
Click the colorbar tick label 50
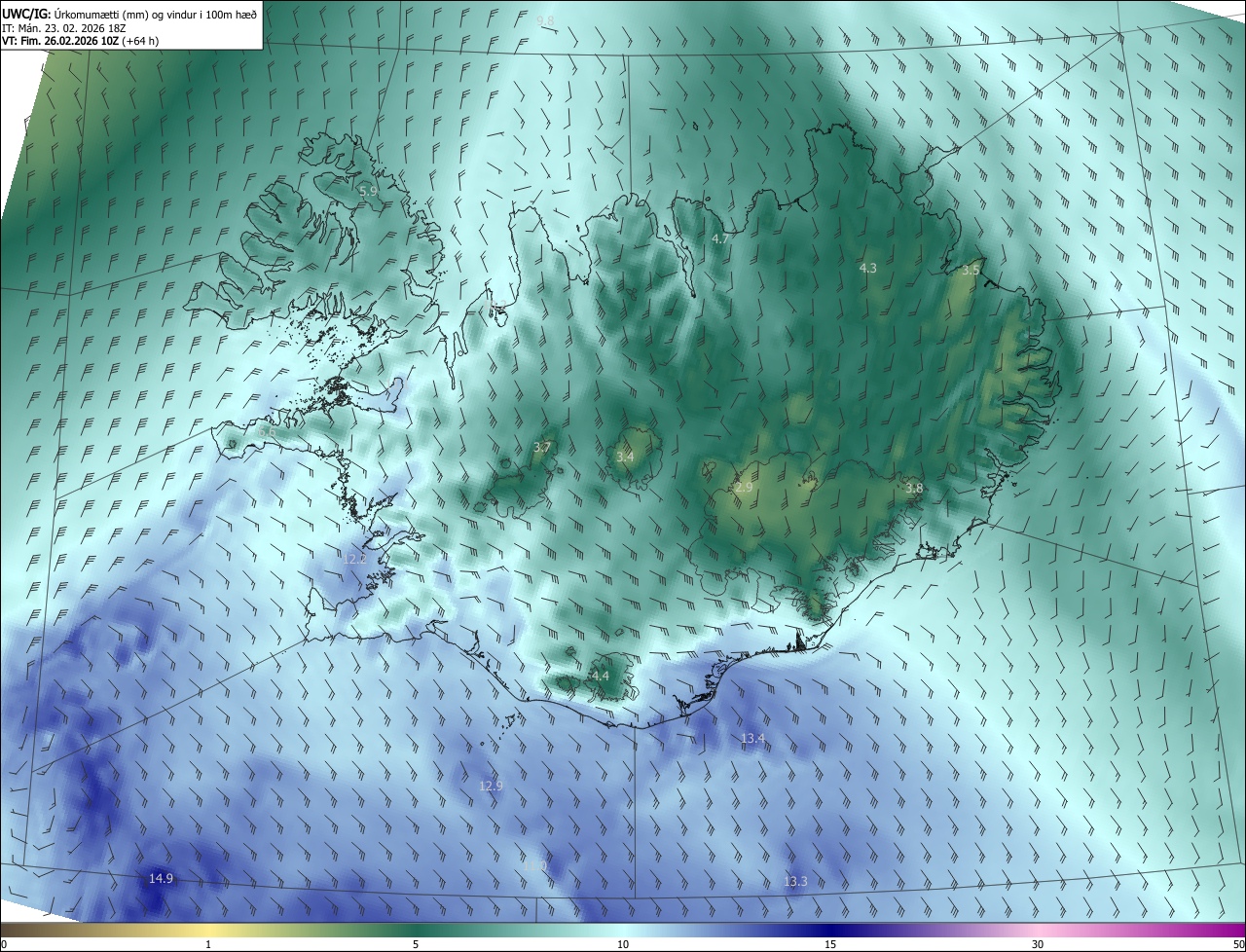[1238, 944]
